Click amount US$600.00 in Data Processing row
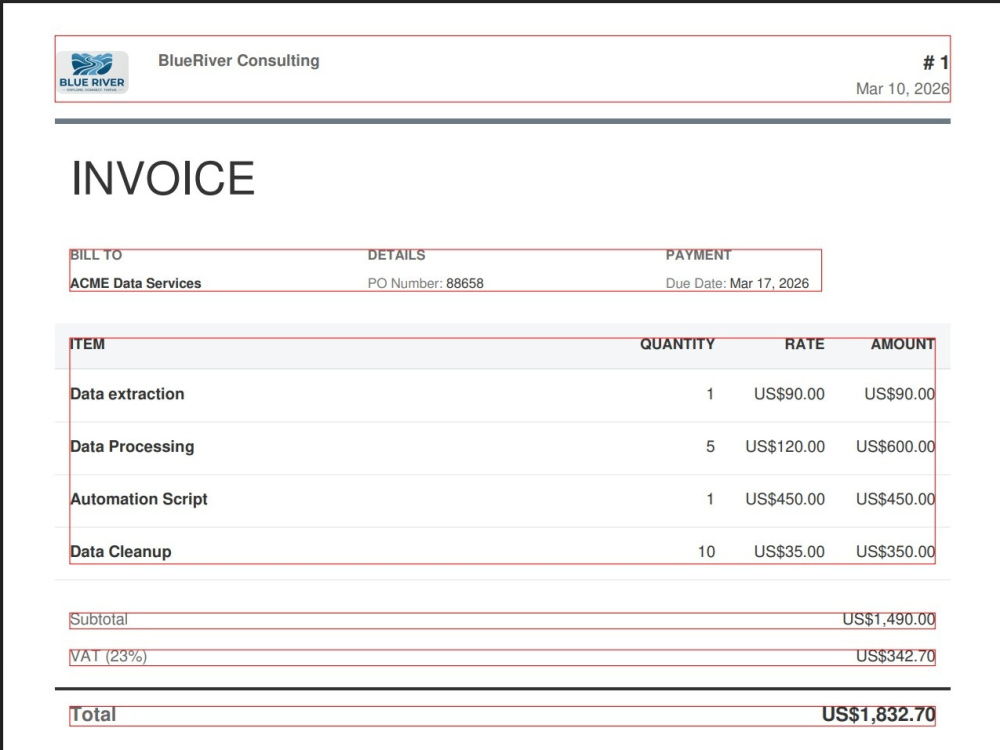This screenshot has height=750, width=1000. pos(895,446)
